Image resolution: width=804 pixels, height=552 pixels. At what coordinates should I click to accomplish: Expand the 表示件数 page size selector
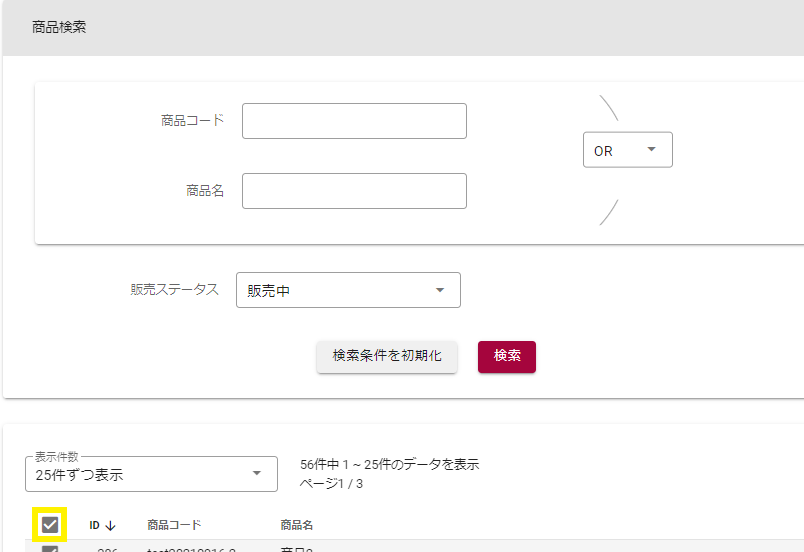pos(150,474)
